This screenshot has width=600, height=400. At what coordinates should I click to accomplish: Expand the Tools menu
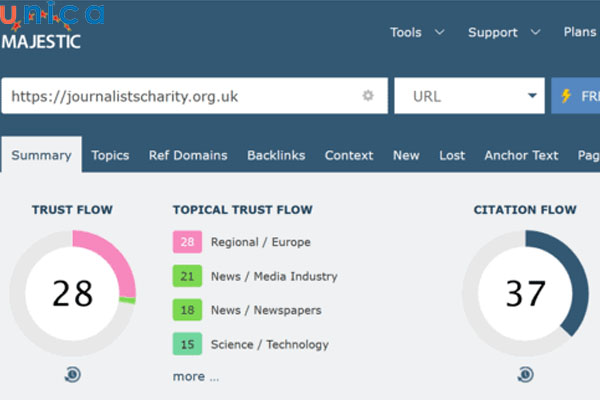click(x=416, y=32)
